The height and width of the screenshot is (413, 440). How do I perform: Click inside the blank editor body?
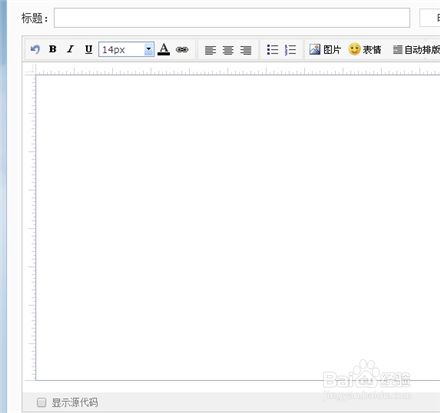click(238, 227)
